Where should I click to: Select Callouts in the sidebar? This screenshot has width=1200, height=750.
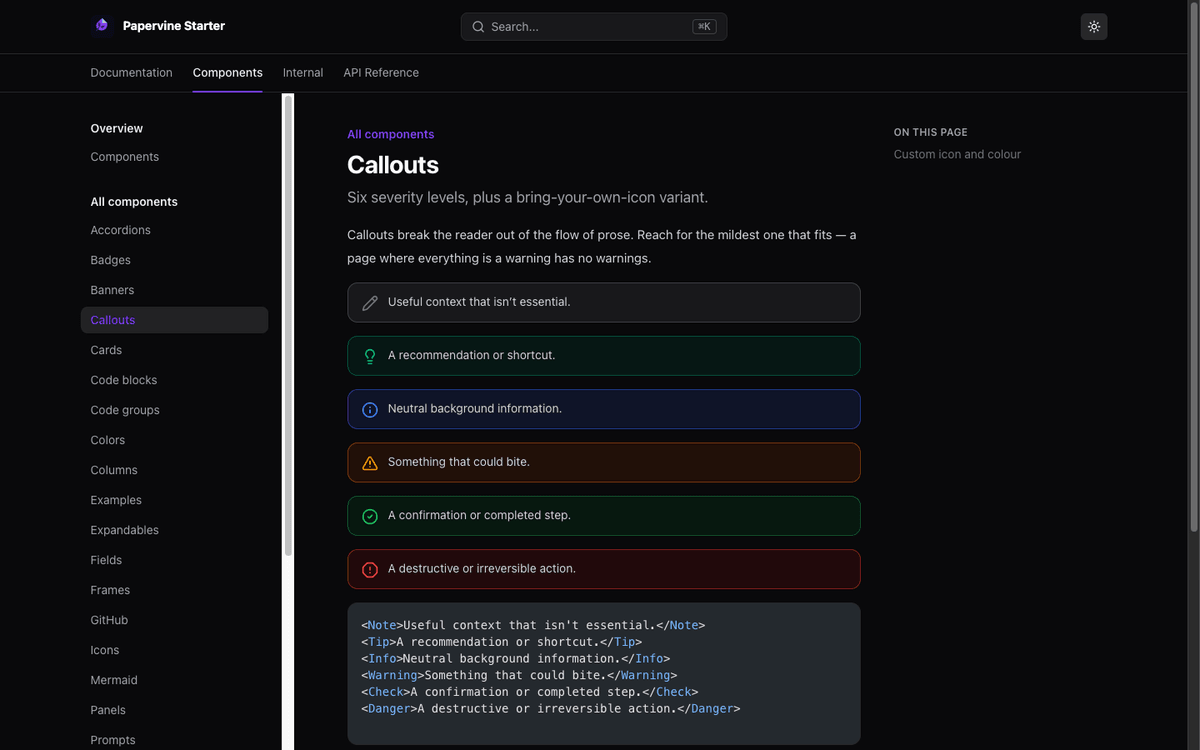pos(174,320)
